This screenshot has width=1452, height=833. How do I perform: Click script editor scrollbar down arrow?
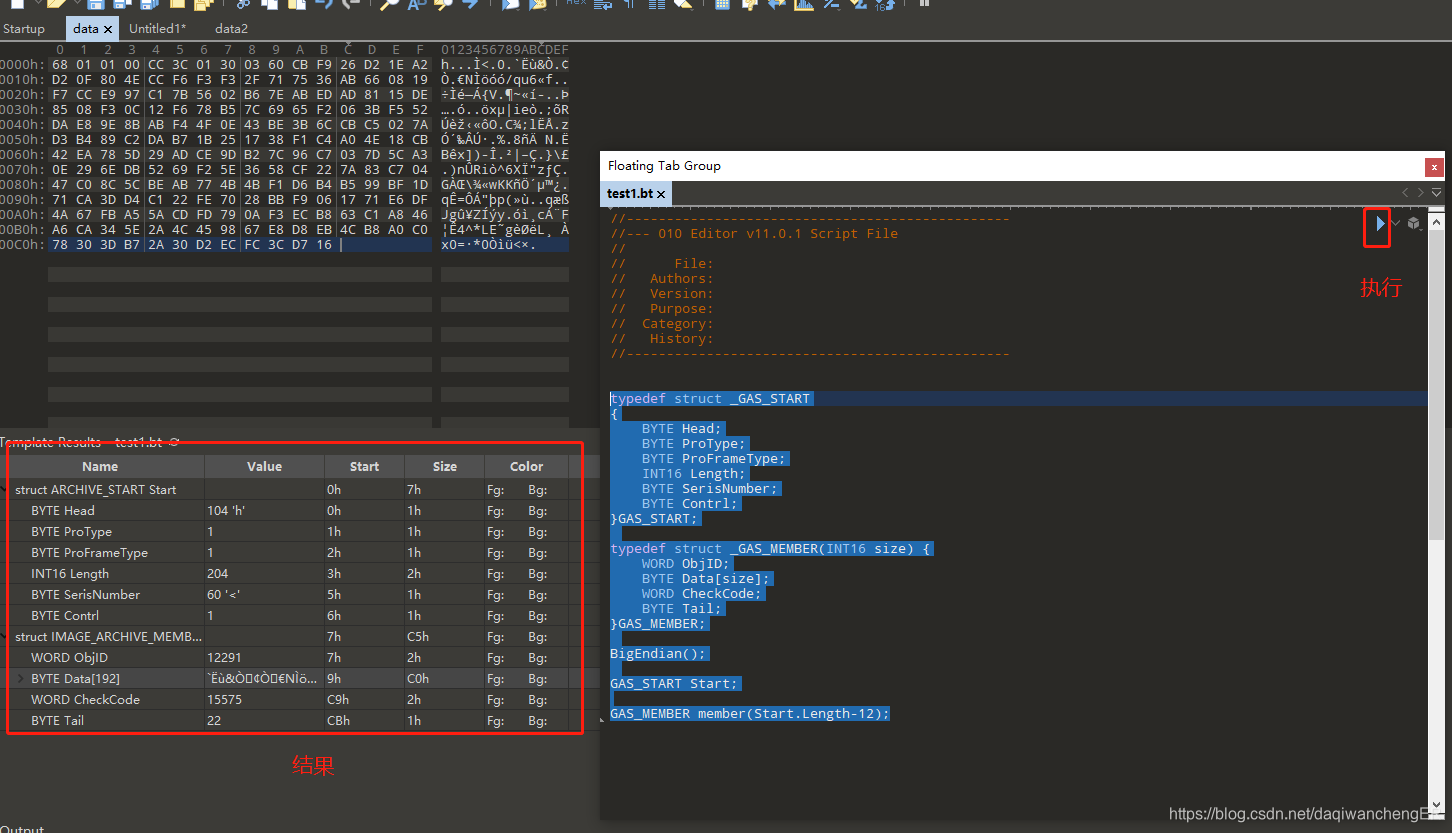[1436, 806]
